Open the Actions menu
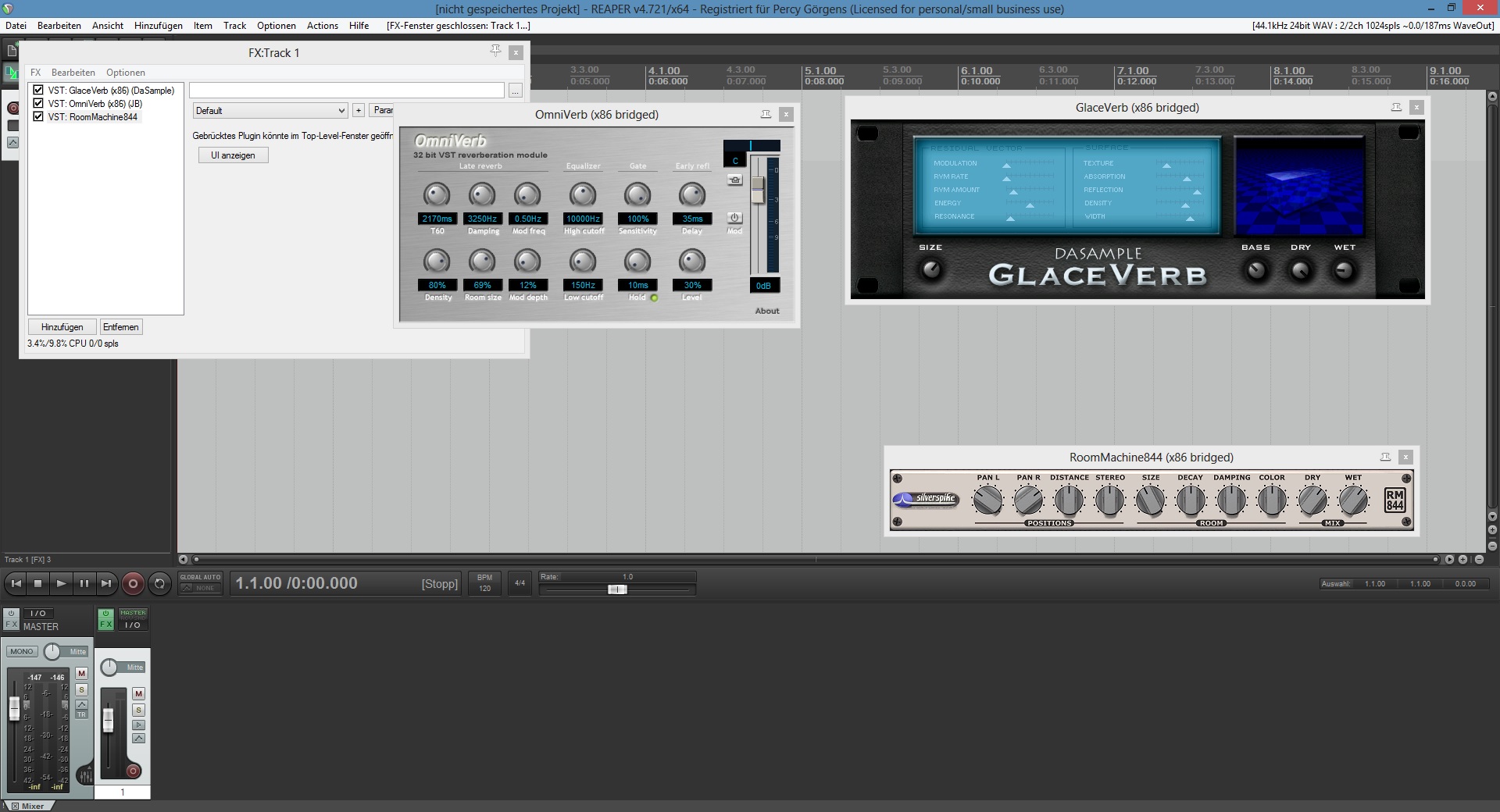Screen dimensions: 1500x812 coord(323,25)
